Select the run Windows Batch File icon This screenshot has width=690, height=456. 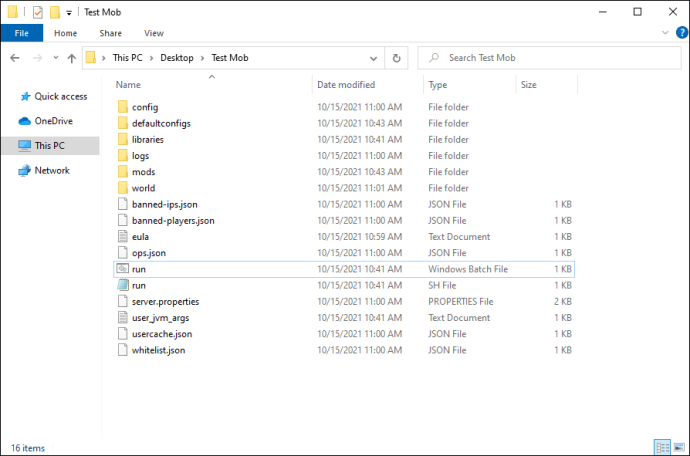point(123,269)
